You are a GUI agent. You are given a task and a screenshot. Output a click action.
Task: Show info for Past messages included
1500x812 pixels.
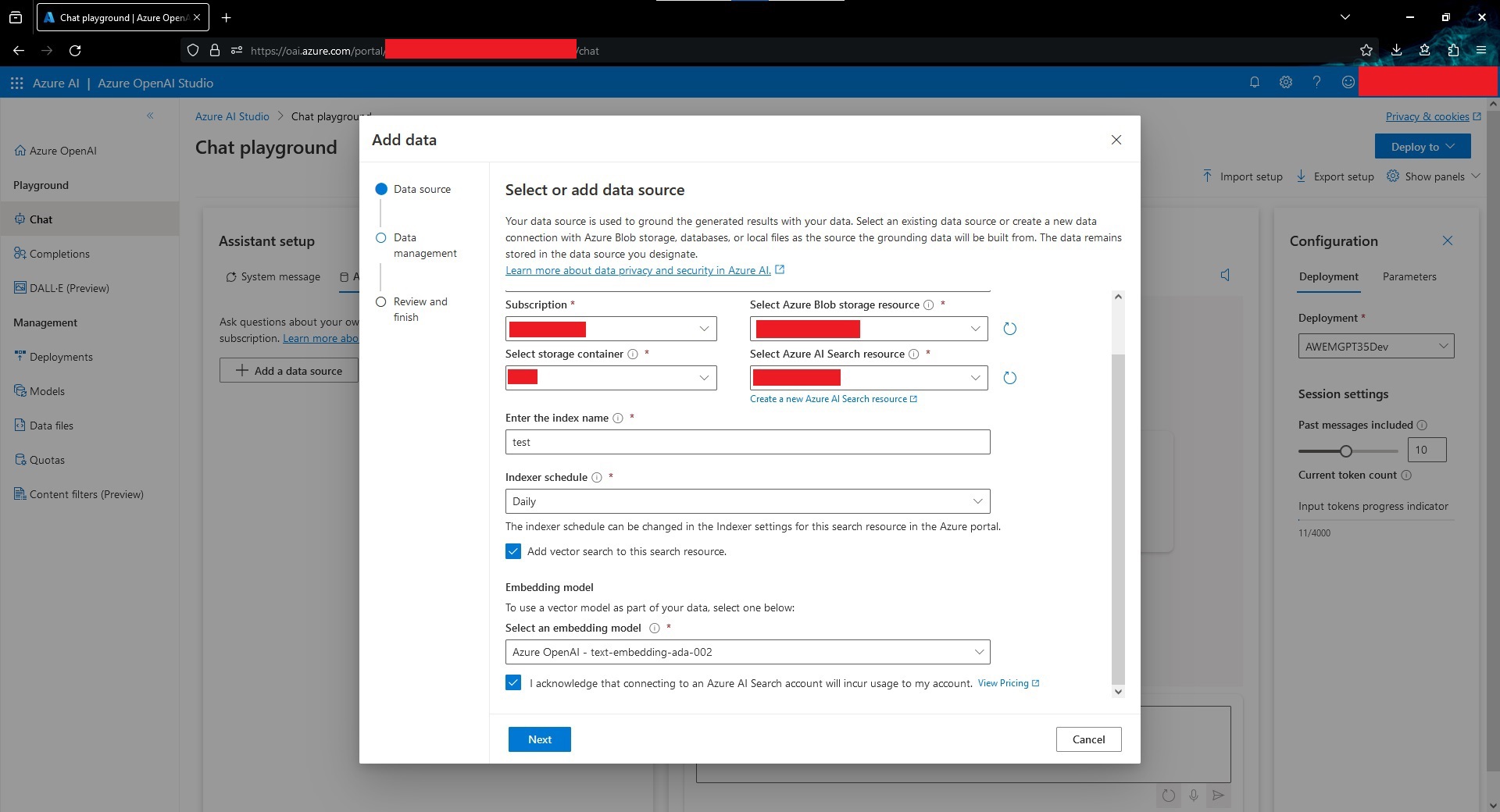tap(1422, 426)
